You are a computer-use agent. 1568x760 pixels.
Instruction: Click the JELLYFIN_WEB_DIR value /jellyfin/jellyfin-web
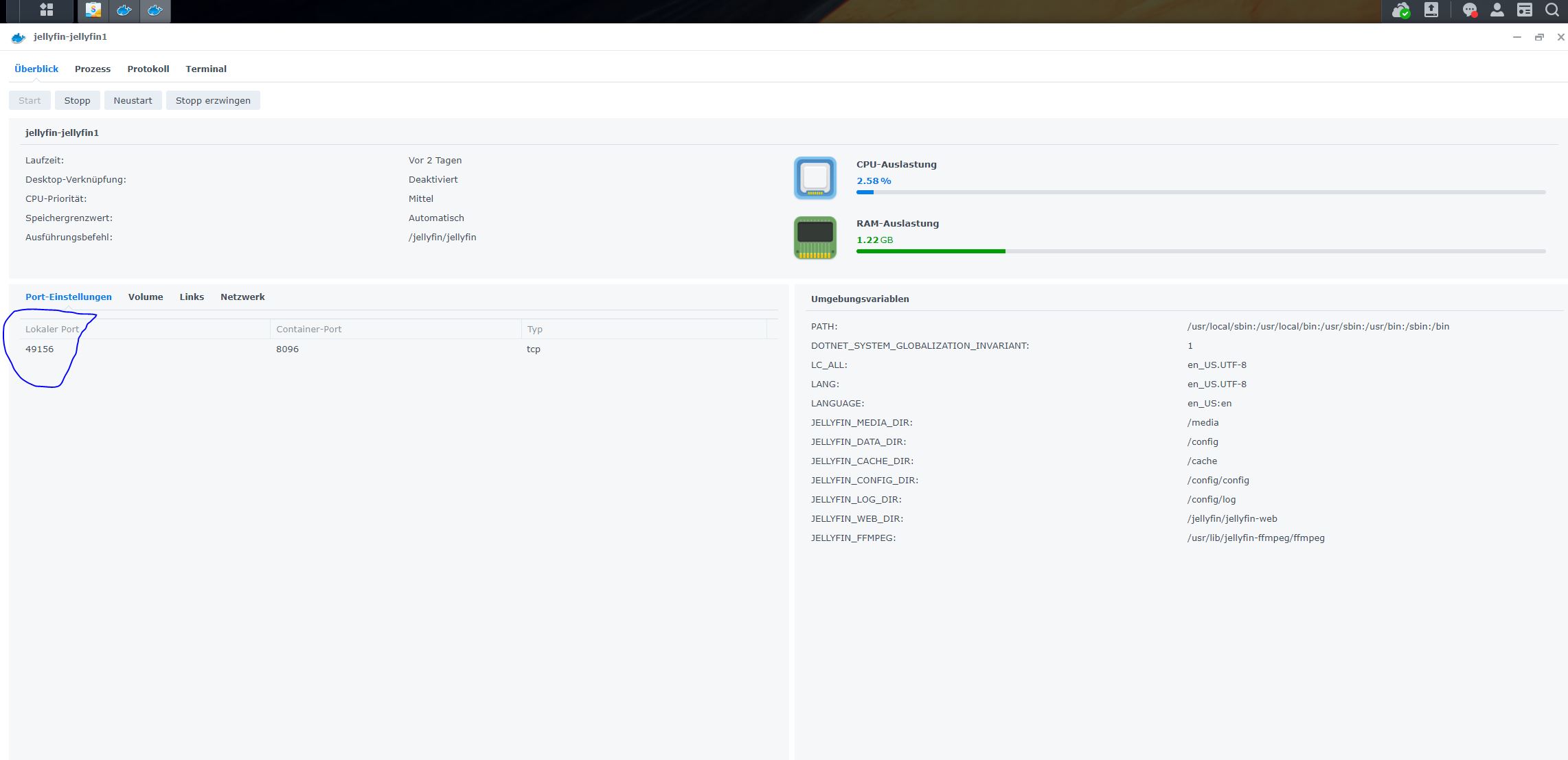(1232, 518)
